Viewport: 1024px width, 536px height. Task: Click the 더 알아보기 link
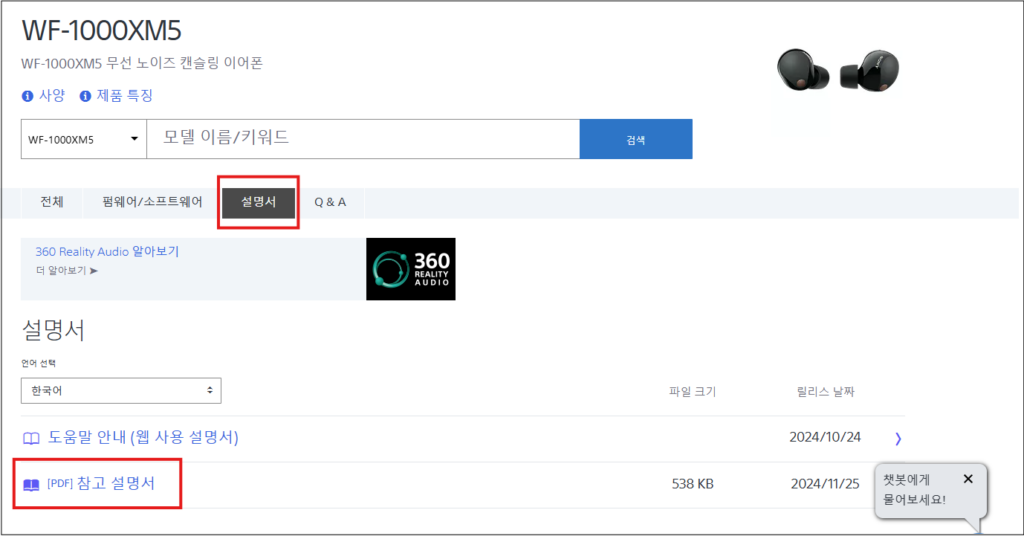(67, 270)
